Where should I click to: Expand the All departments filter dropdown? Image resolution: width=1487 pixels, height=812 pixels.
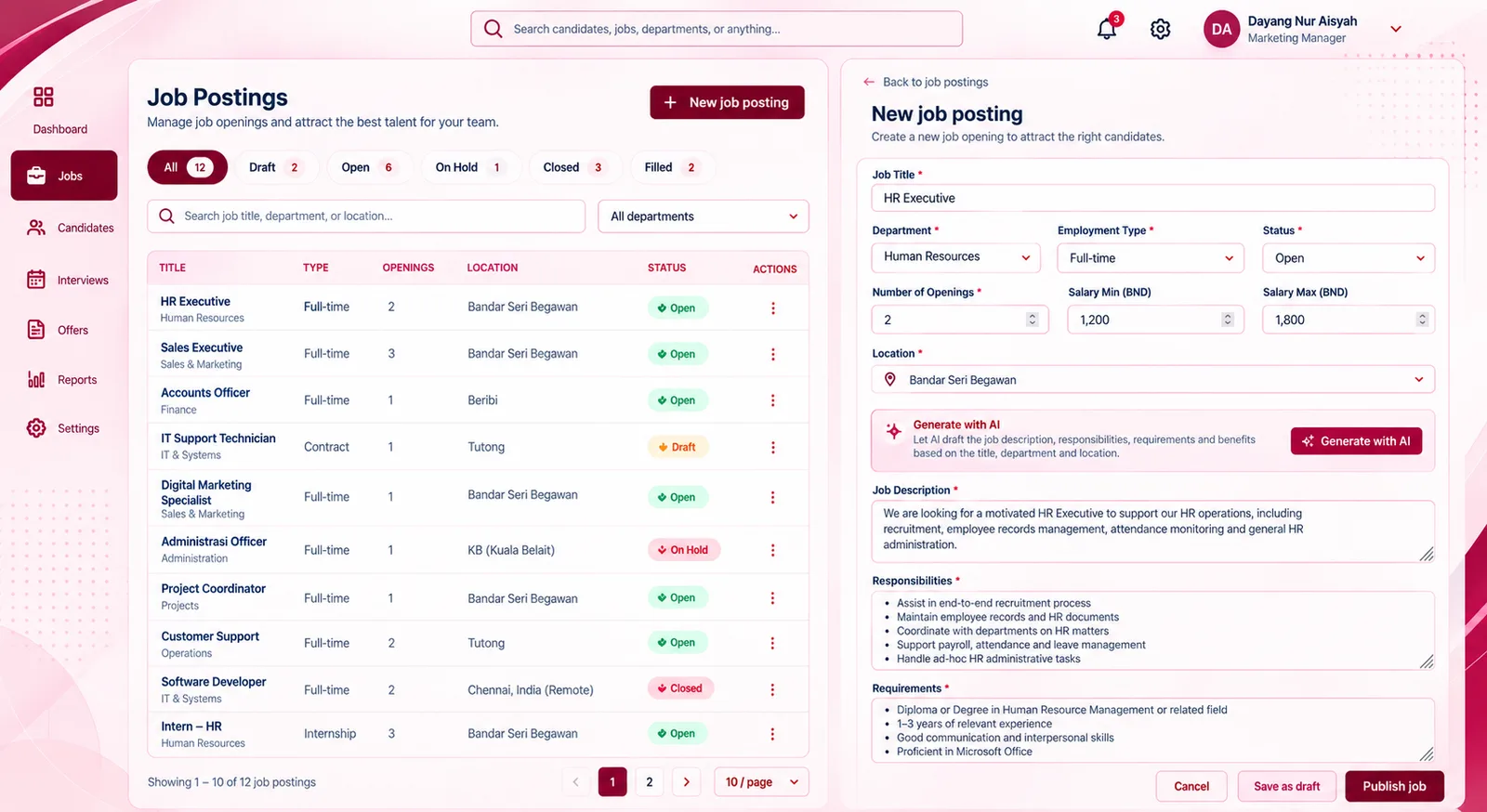pos(704,216)
